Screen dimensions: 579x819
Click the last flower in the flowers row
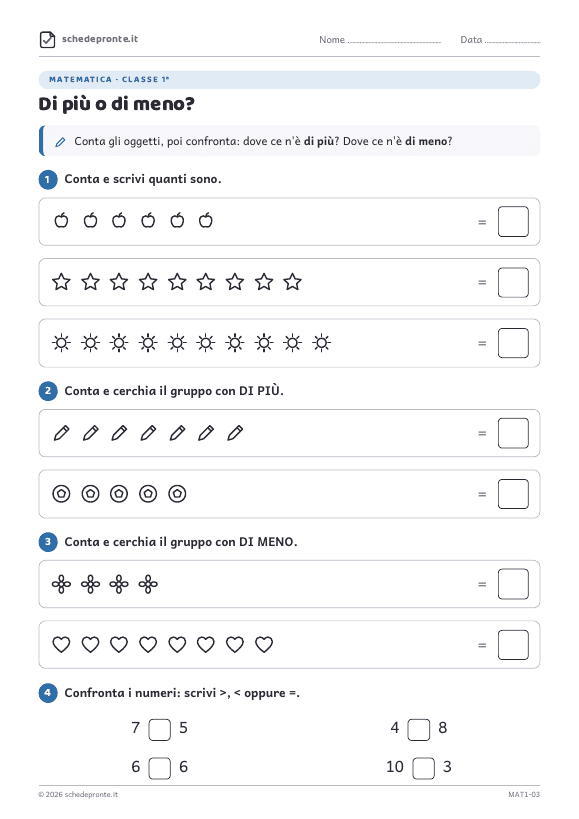pyautogui.click(x=148, y=584)
